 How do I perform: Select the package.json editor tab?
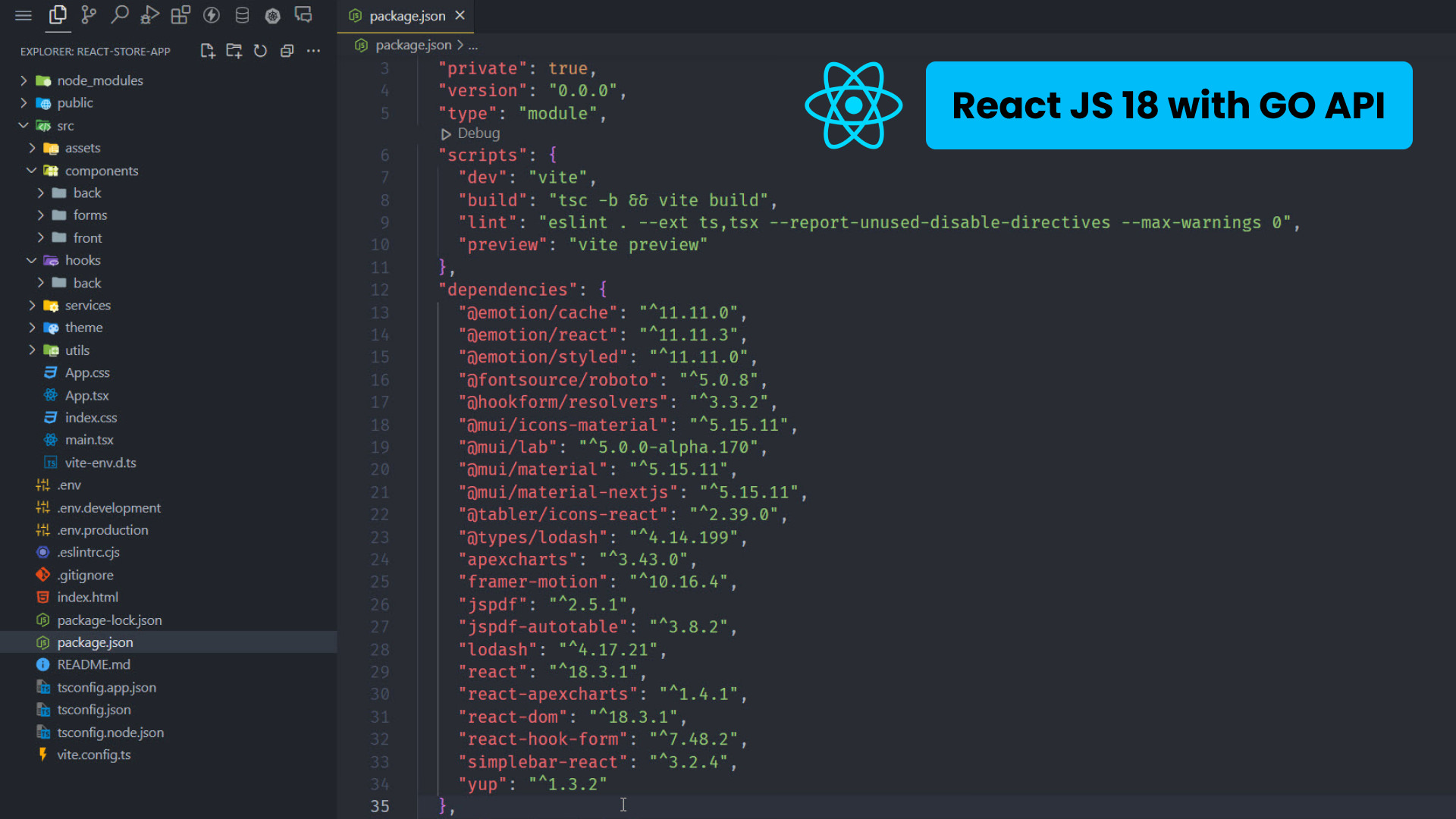(x=406, y=16)
